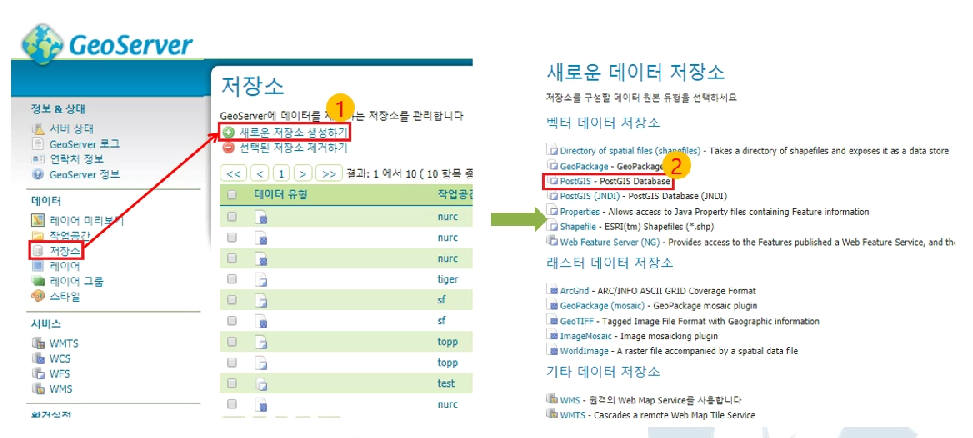Click the test workspace name
973x438 pixels.
coord(446,383)
